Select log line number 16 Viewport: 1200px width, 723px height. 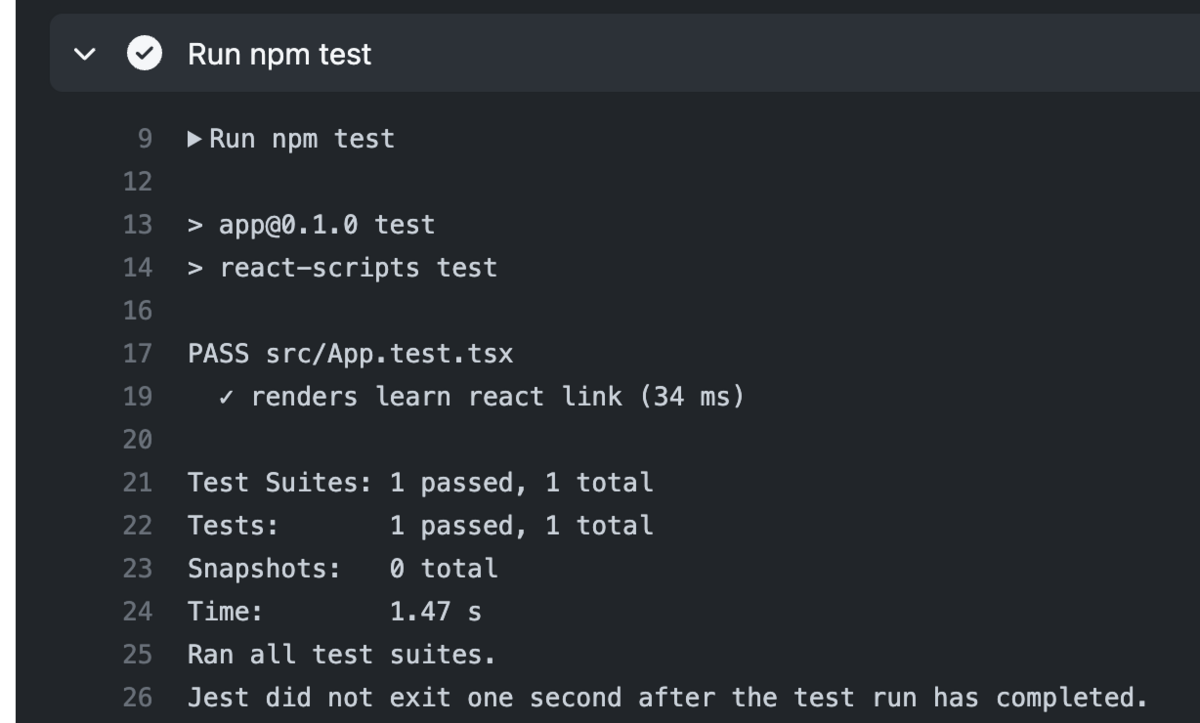point(137,311)
